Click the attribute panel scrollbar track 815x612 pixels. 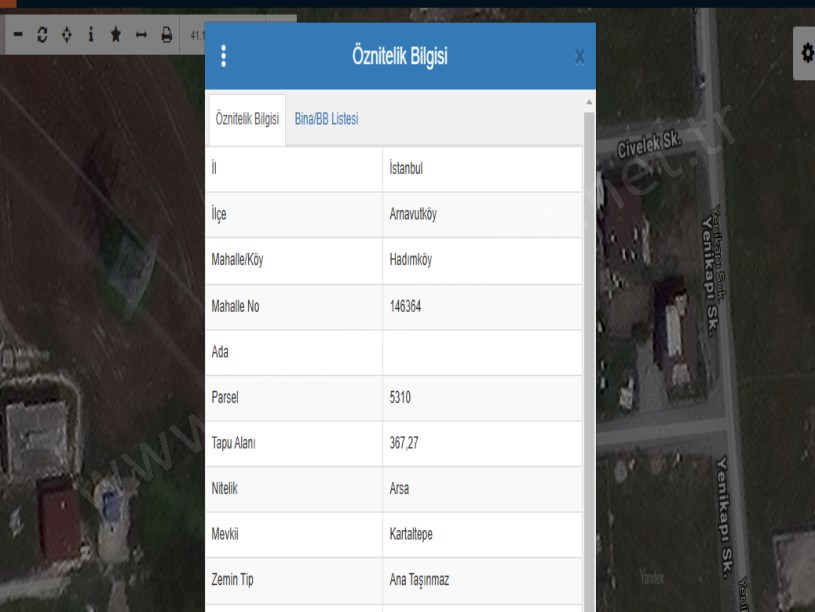pos(589,350)
